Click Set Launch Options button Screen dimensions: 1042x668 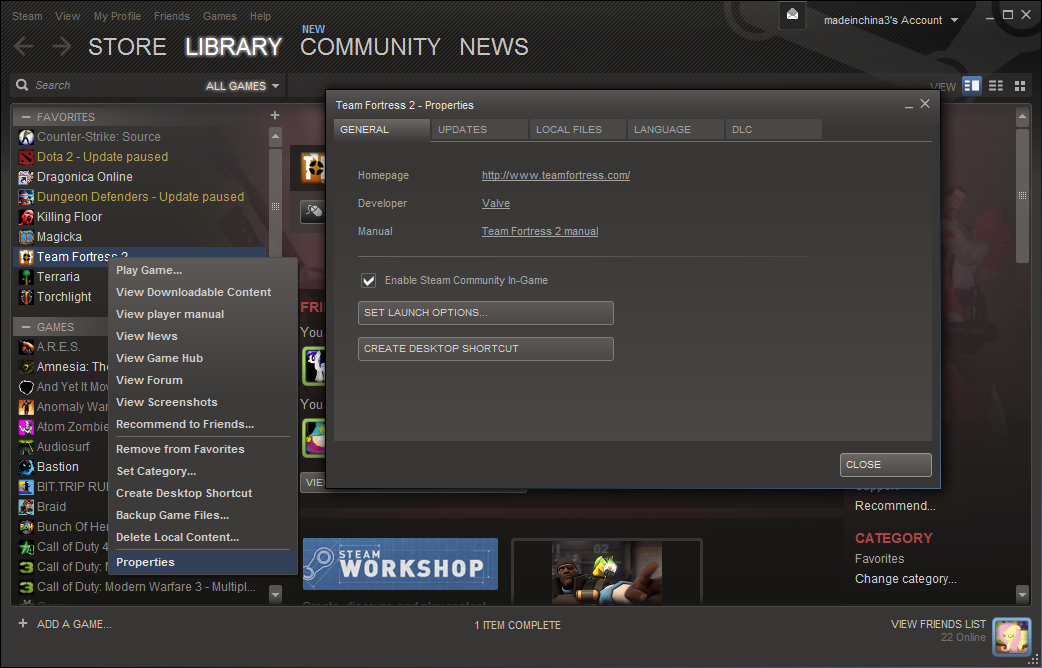tap(485, 312)
